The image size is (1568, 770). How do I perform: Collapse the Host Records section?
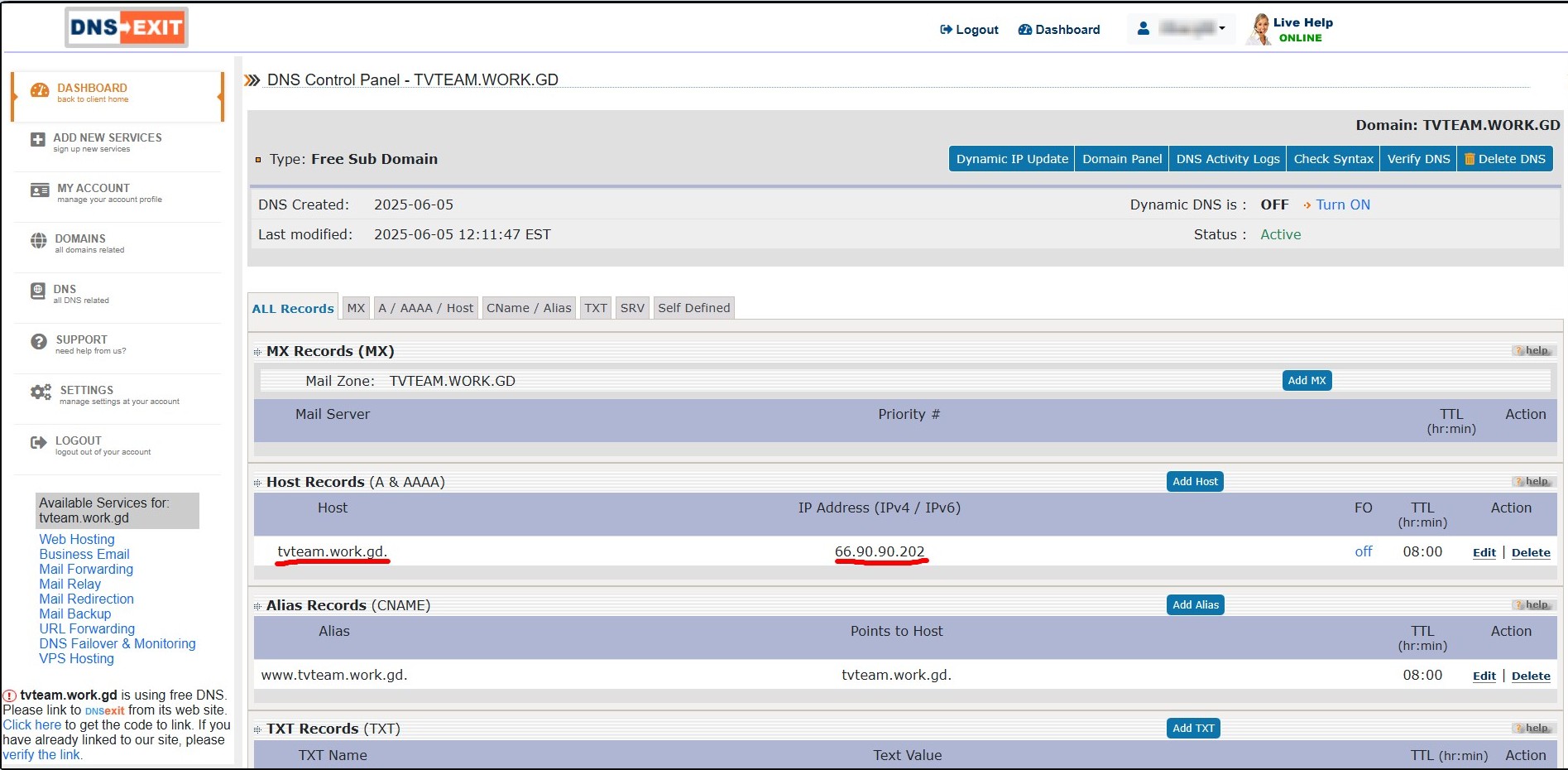click(x=257, y=483)
